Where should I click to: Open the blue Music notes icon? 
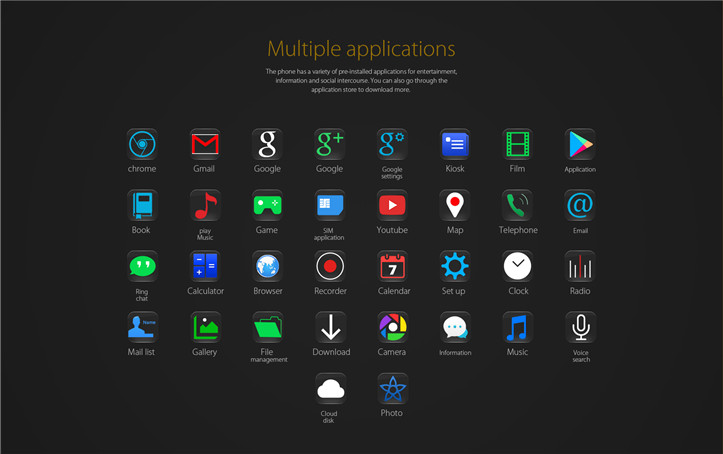[517, 327]
